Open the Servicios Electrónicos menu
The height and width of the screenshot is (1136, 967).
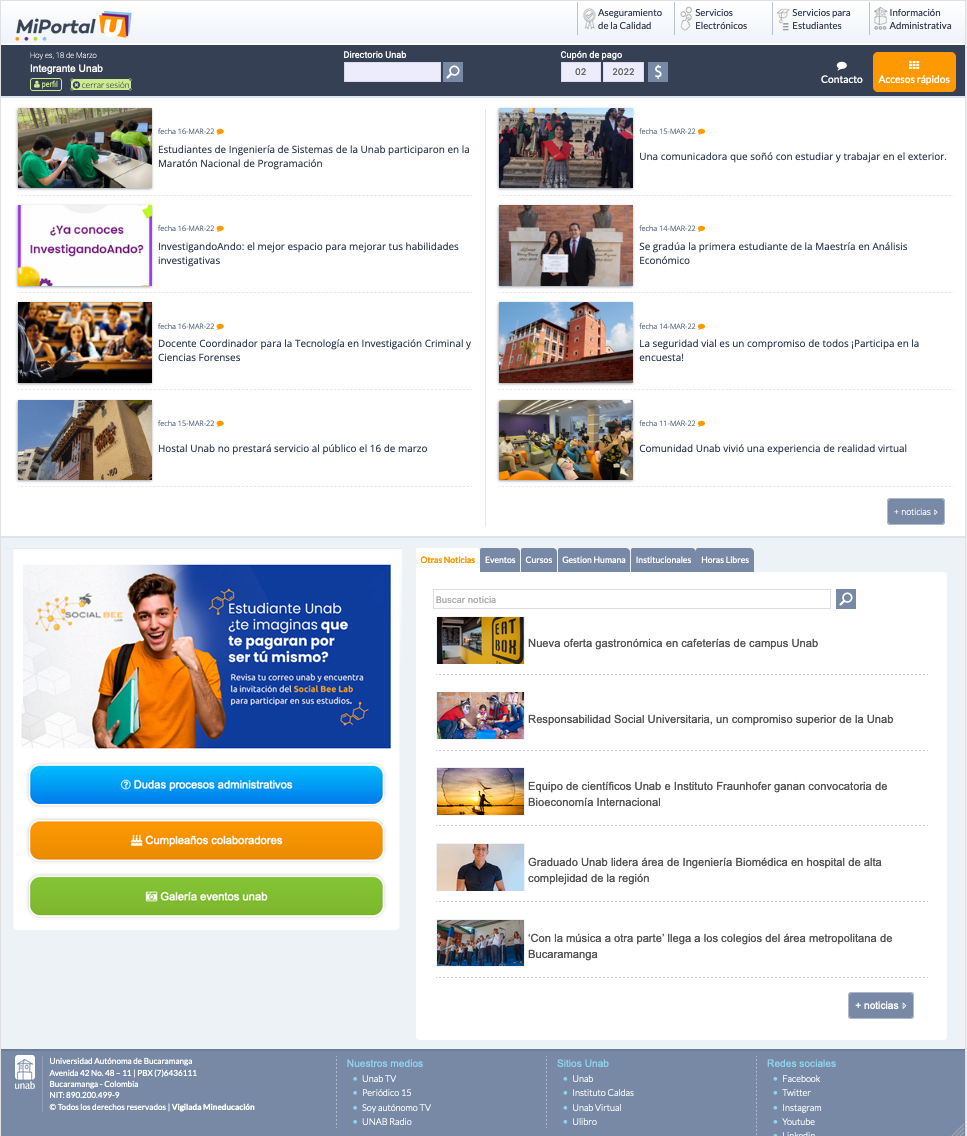(x=713, y=19)
